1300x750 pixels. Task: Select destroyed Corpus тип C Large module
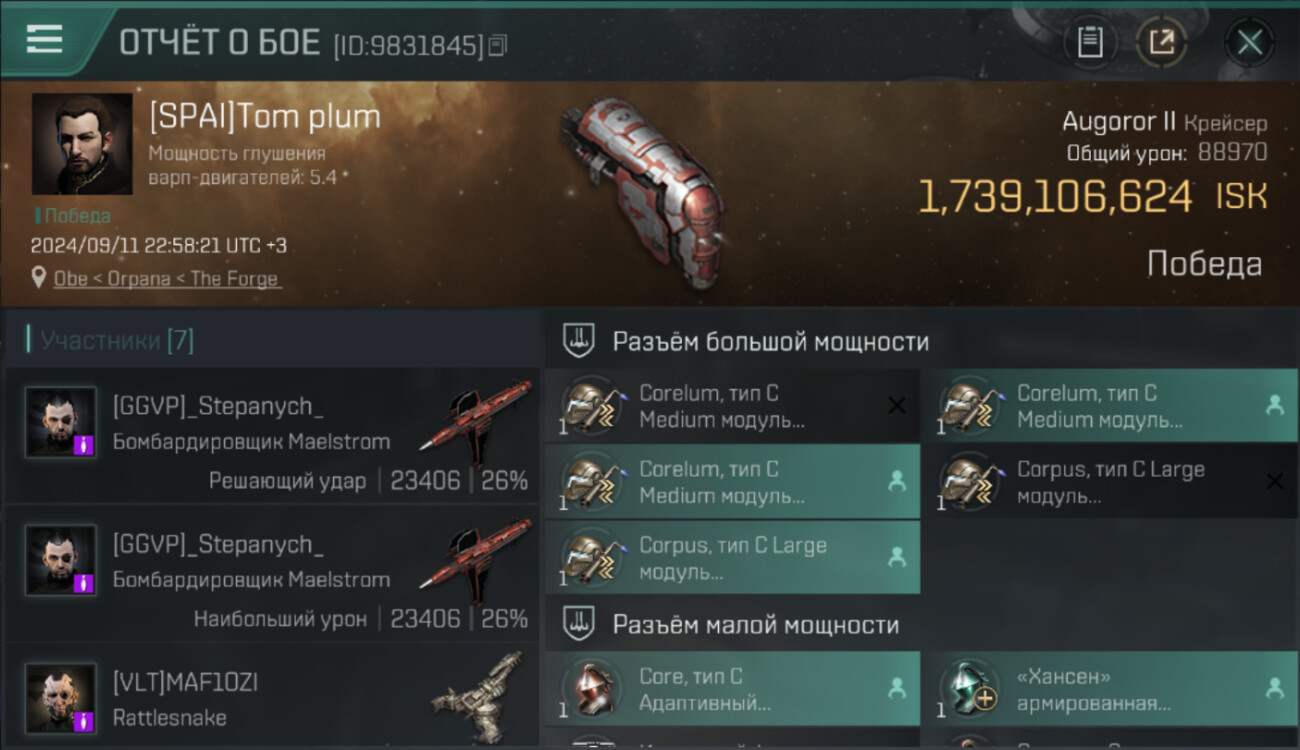(x=1108, y=482)
